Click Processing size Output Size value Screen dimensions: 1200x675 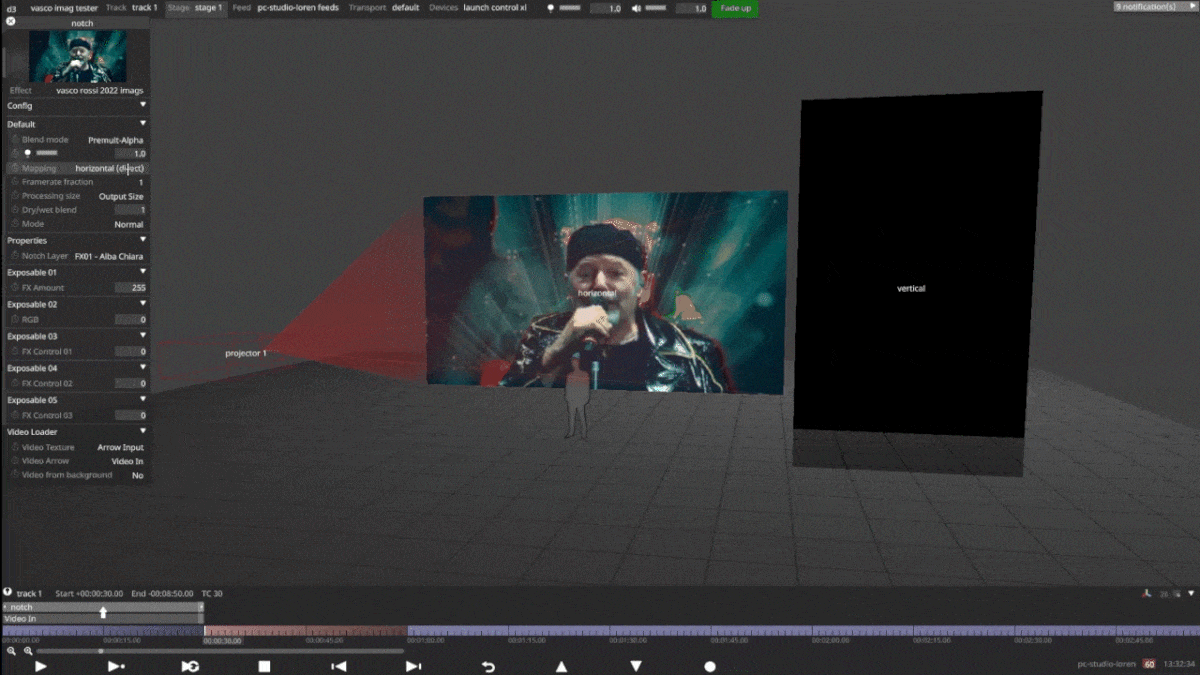coord(121,196)
